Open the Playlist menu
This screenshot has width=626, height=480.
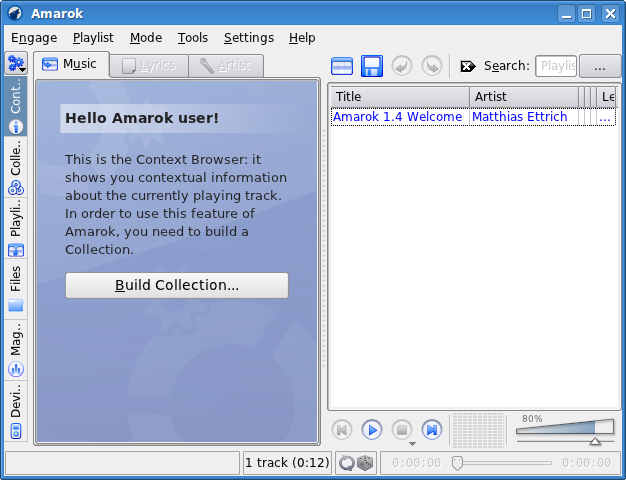(93, 38)
